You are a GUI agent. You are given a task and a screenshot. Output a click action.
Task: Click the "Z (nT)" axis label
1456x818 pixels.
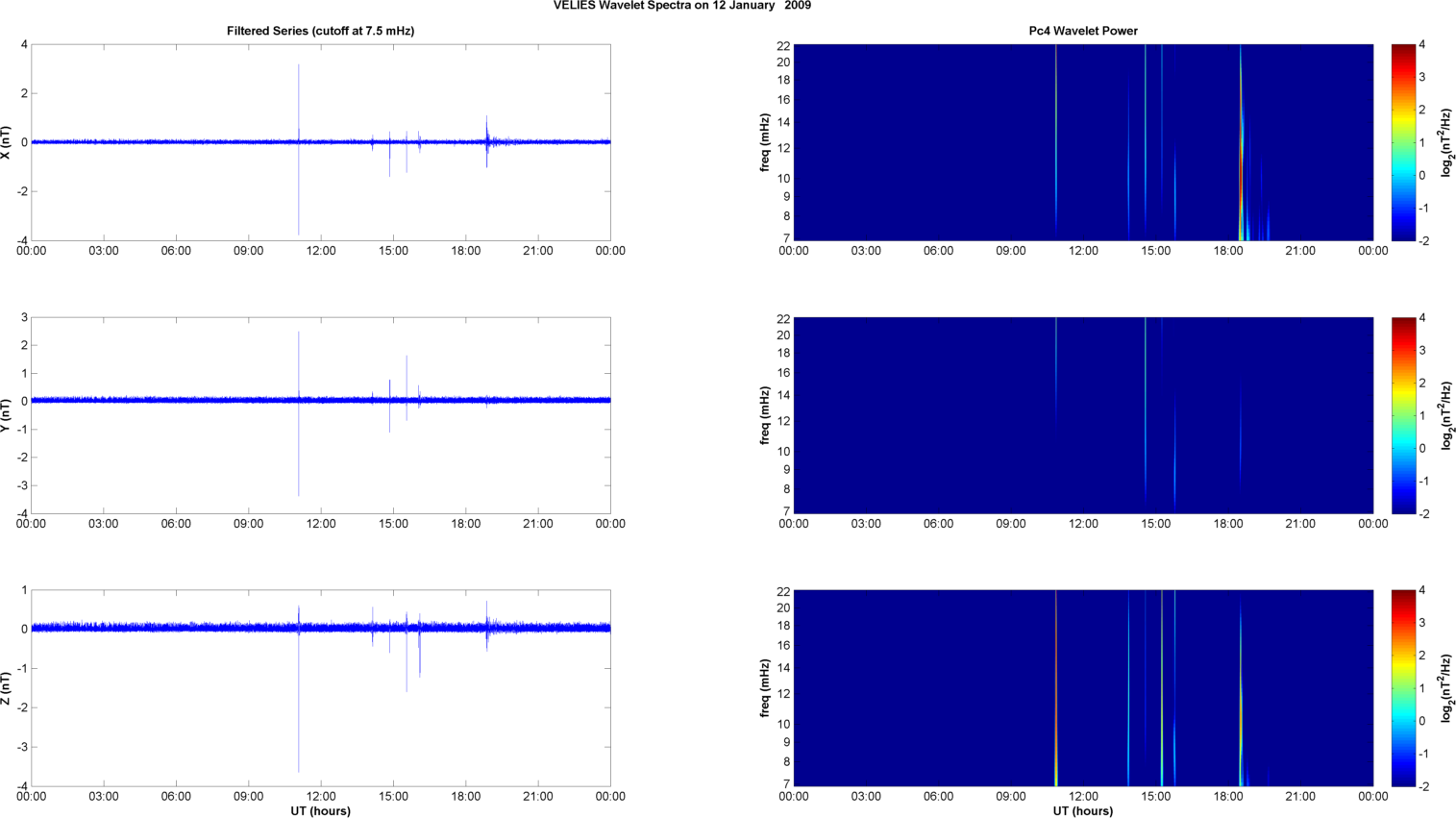[7, 688]
